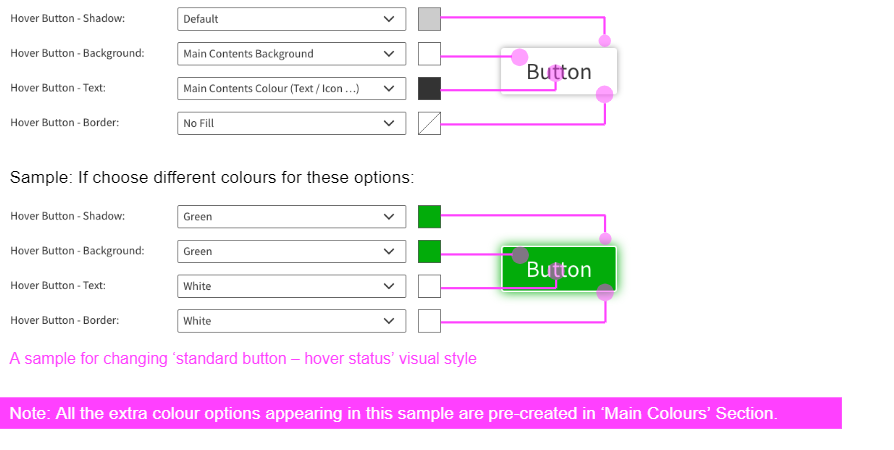This screenshot has width=894, height=450.
Task: Click the pink hover status sample caption
Action: click(x=243, y=358)
